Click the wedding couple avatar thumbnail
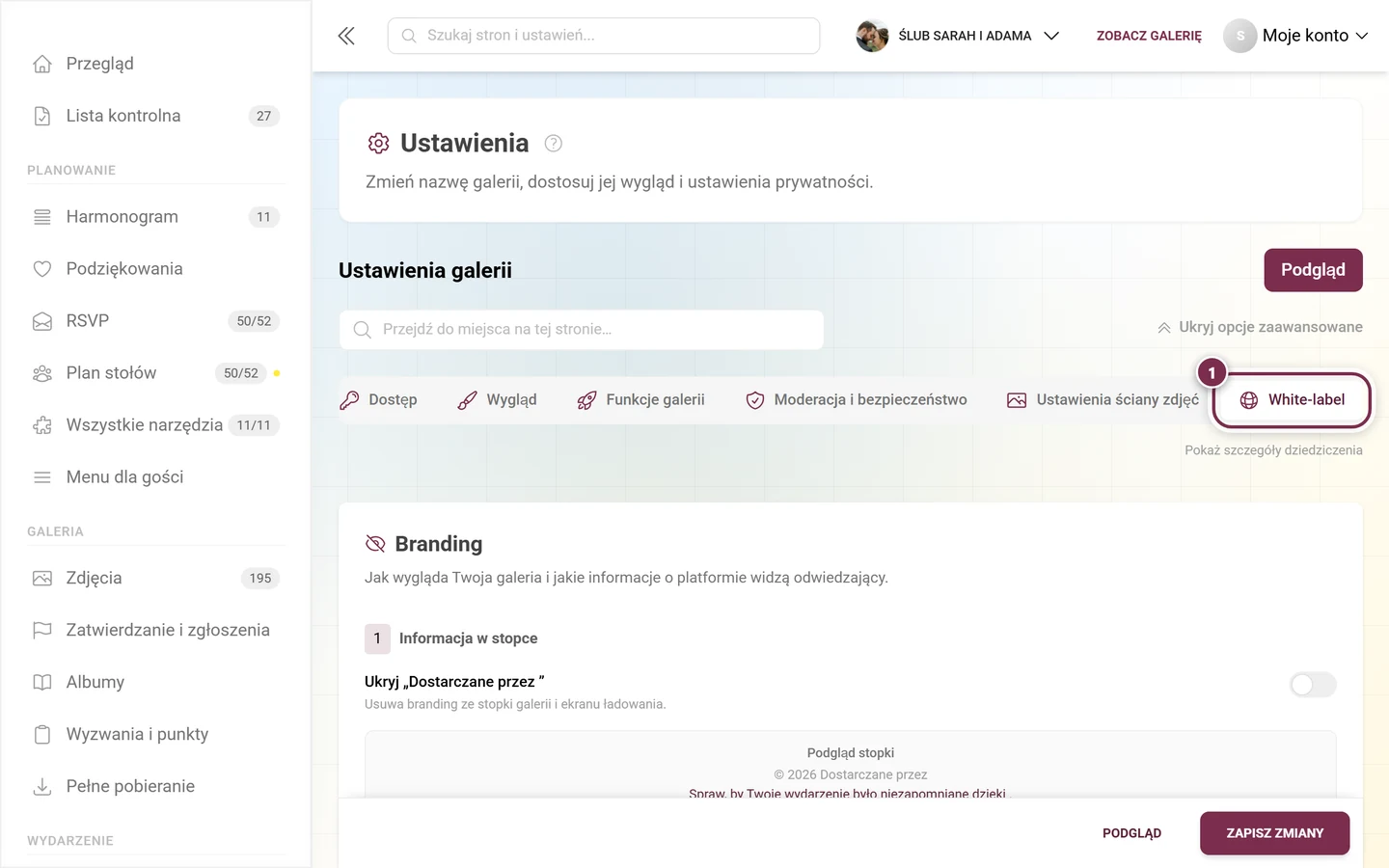 [872, 36]
